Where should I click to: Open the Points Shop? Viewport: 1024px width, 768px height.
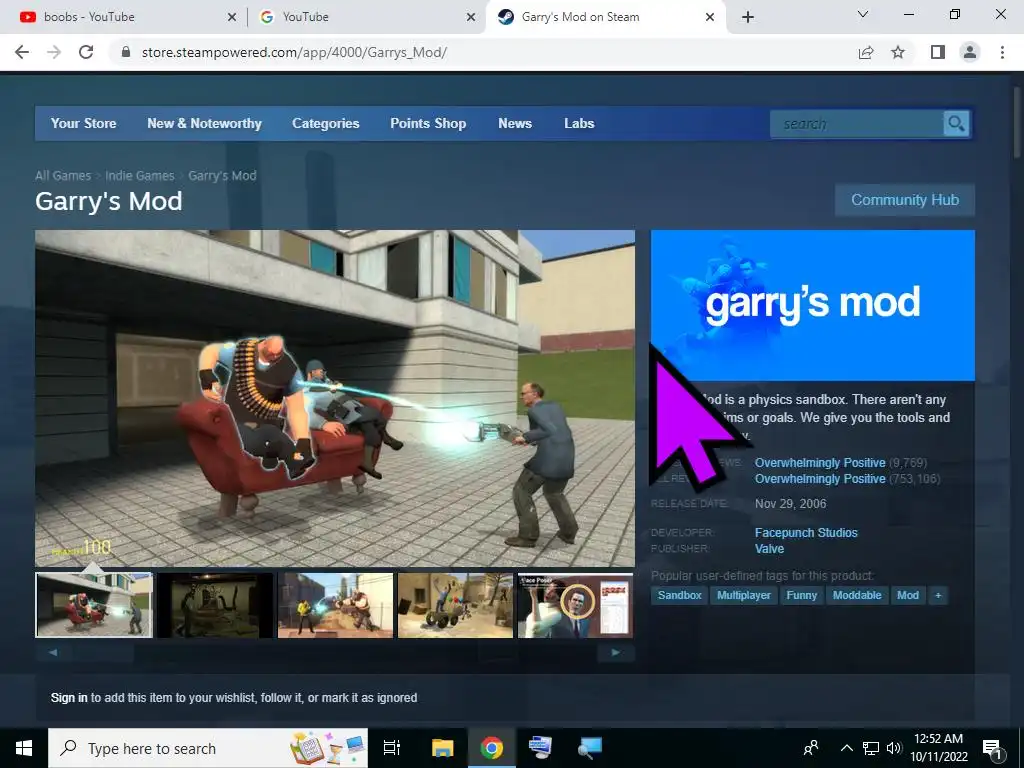428,123
